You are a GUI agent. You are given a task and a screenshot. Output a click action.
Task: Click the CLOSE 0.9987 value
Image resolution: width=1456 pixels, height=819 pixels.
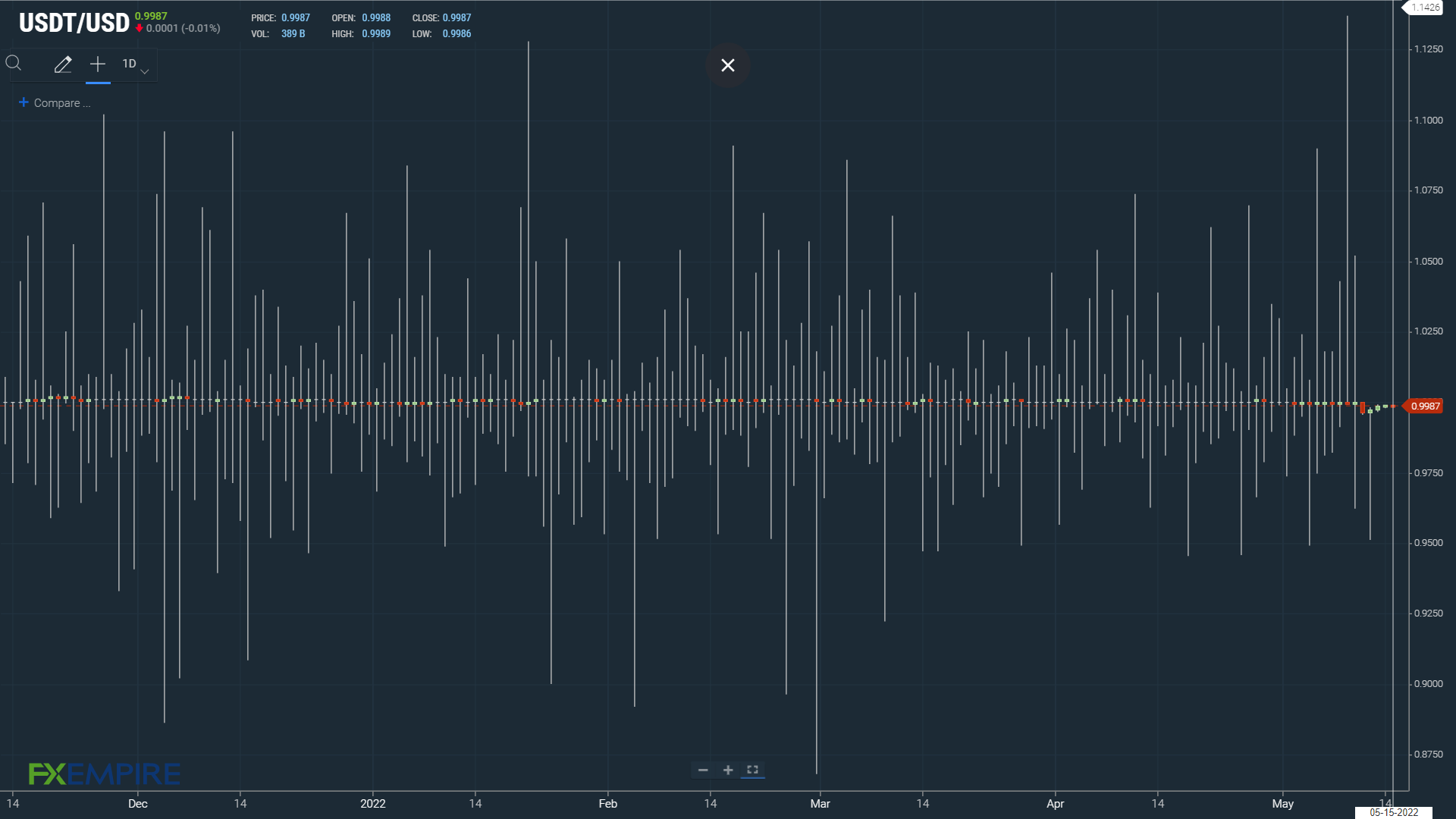click(x=457, y=18)
